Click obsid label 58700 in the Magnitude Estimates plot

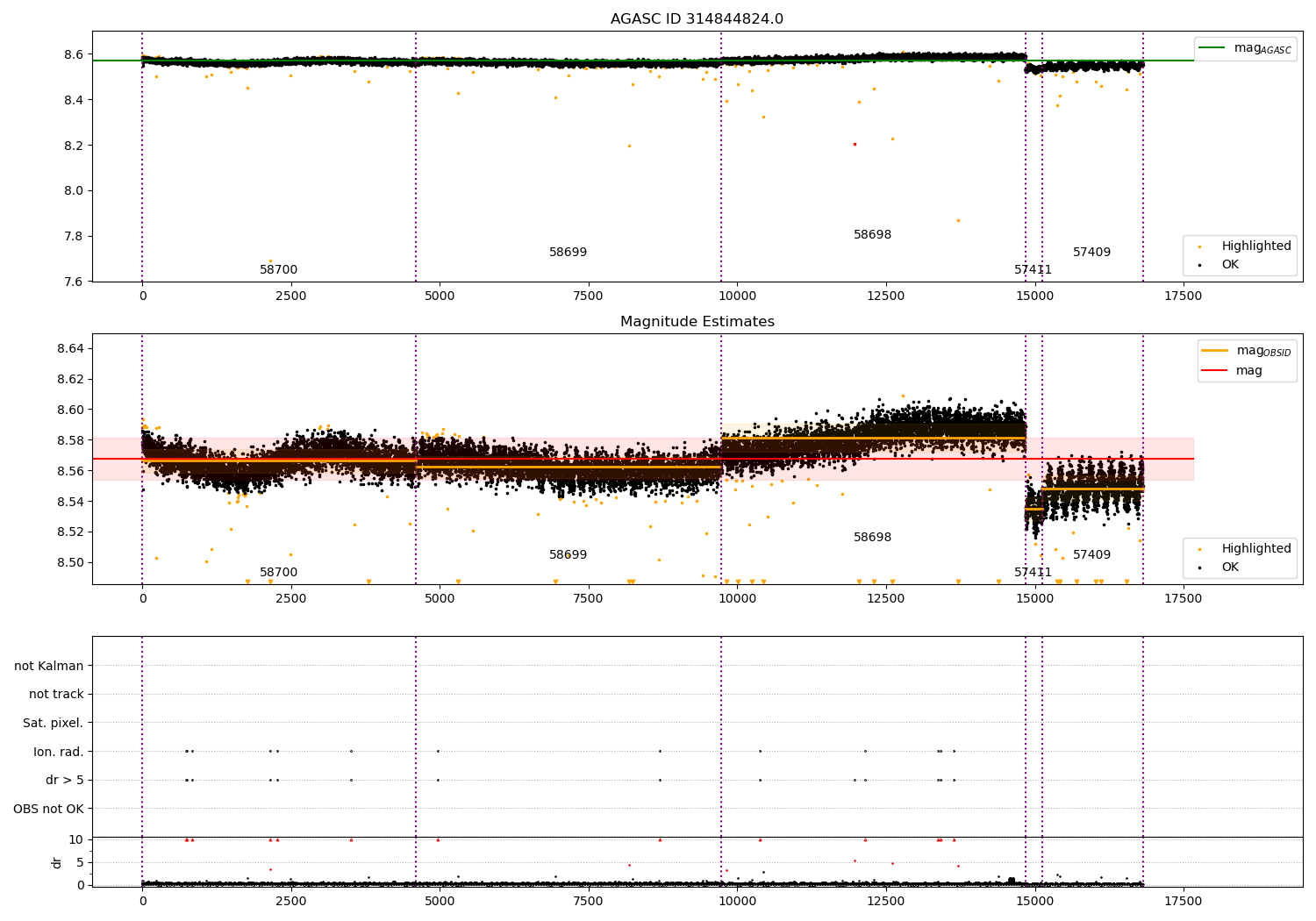pos(278,573)
